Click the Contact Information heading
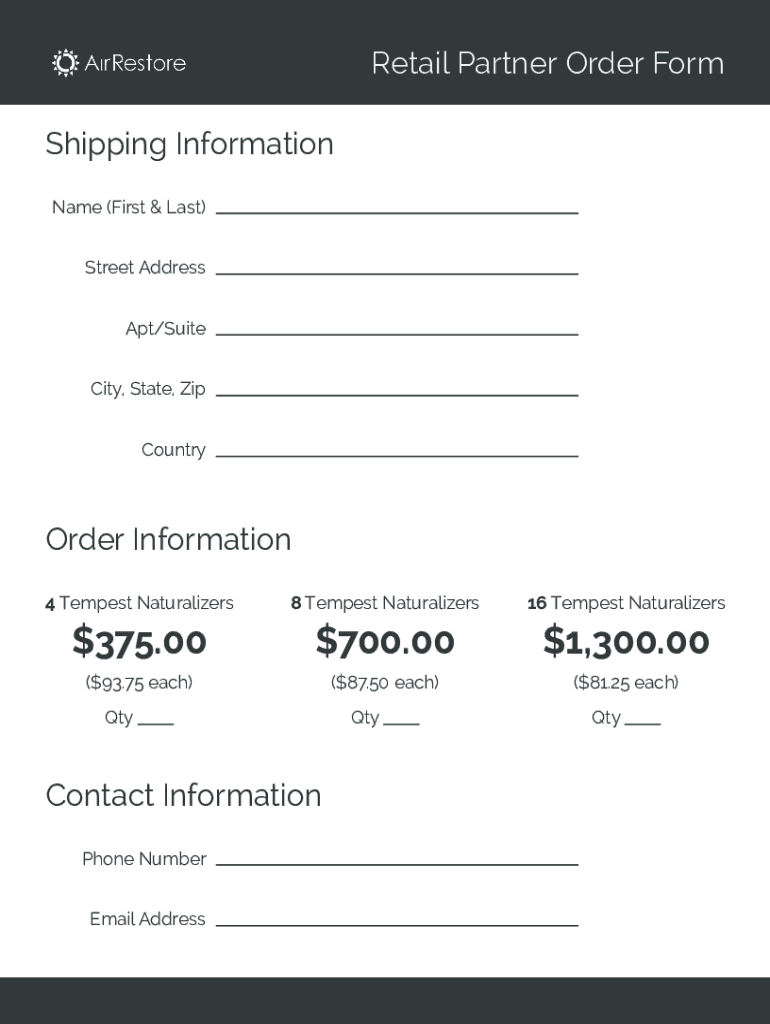Image resolution: width=770 pixels, height=1024 pixels. (x=183, y=795)
